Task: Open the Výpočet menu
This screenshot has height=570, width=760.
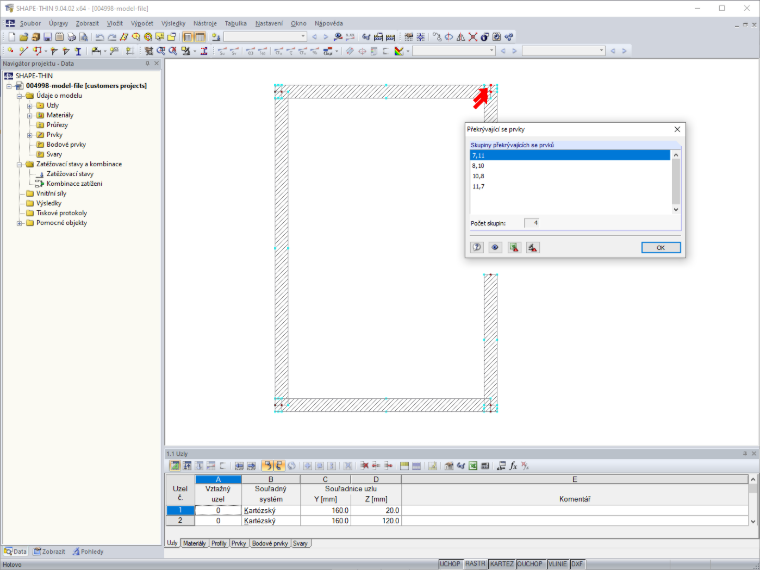Action: [x=142, y=23]
